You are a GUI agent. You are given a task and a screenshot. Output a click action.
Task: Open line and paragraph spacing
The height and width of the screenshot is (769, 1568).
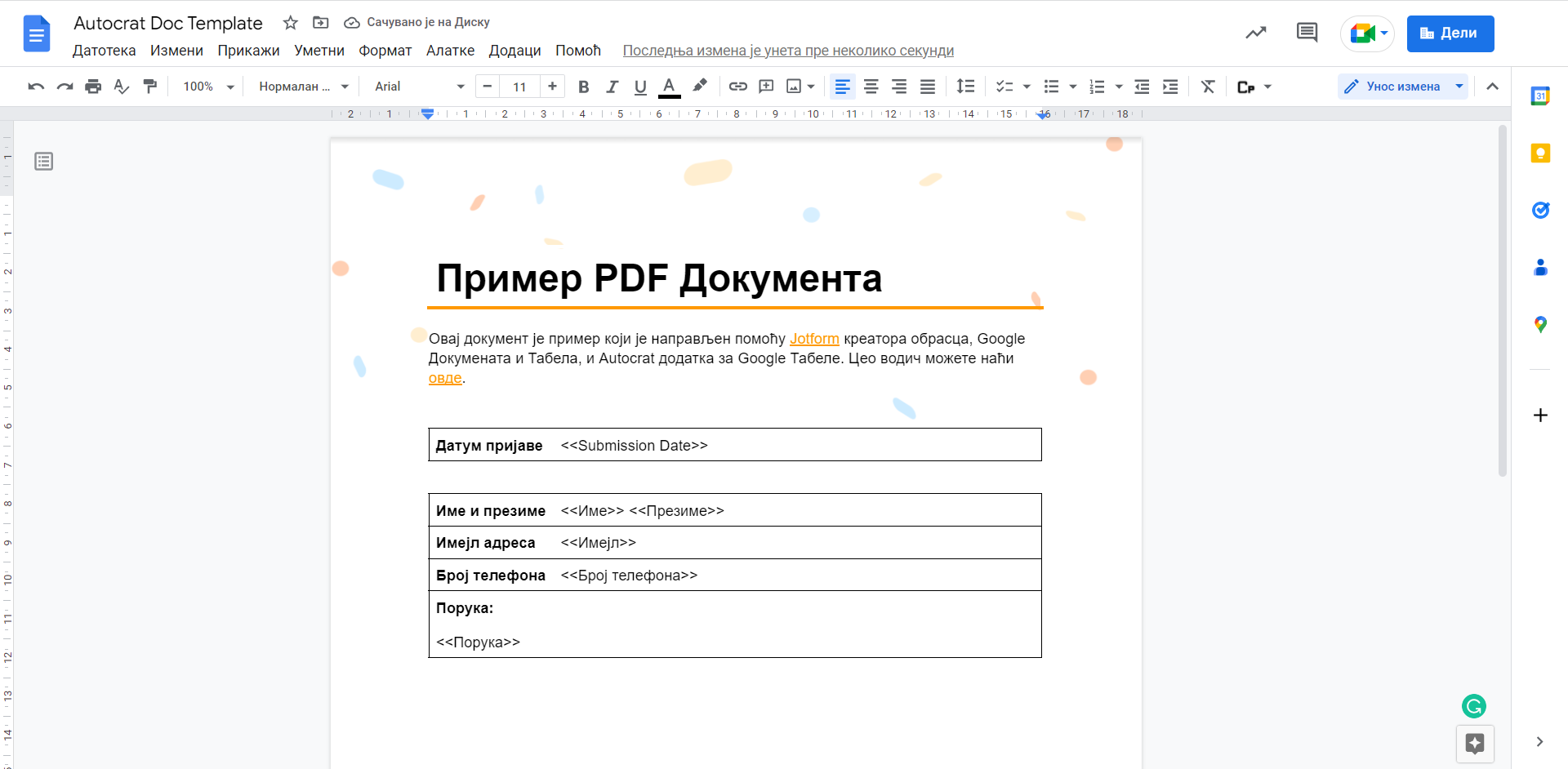(965, 87)
